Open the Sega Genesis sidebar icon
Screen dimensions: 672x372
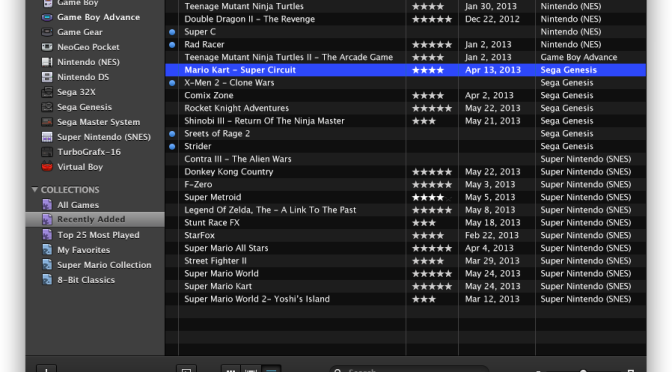point(47,107)
